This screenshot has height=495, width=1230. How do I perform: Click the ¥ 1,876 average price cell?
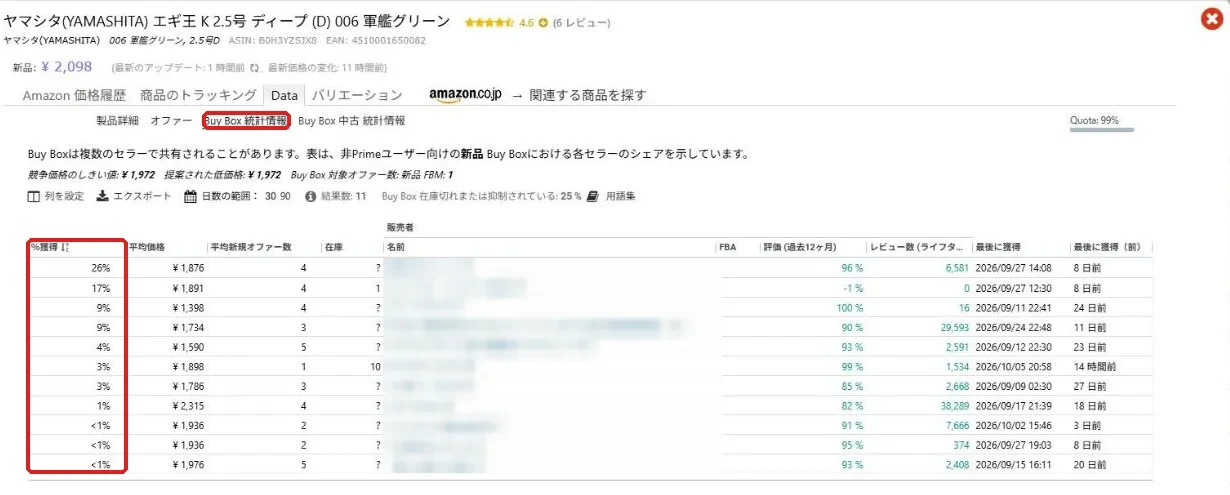point(187,268)
